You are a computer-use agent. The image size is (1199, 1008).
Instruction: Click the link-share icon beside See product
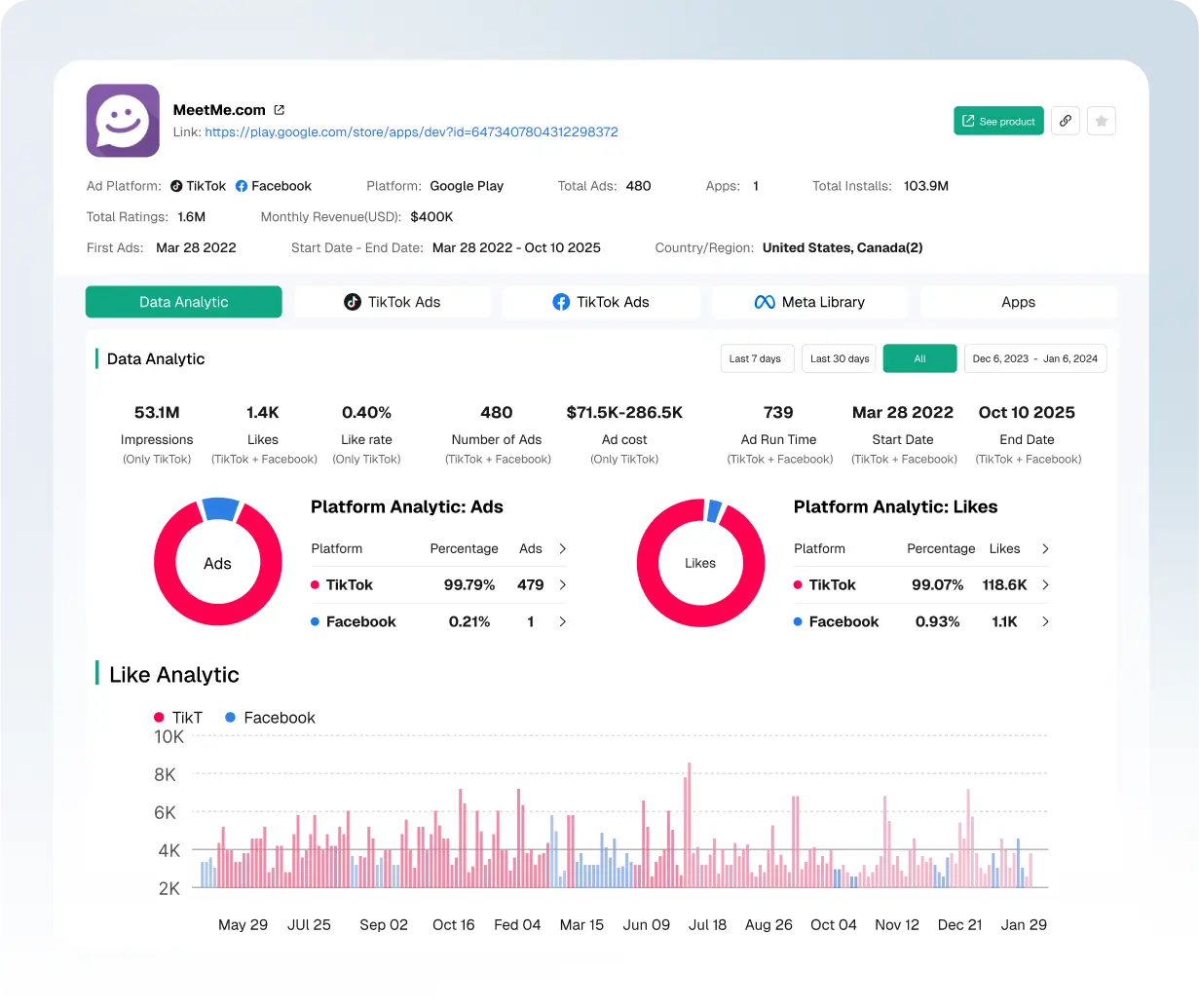(x=1065, y=121)
